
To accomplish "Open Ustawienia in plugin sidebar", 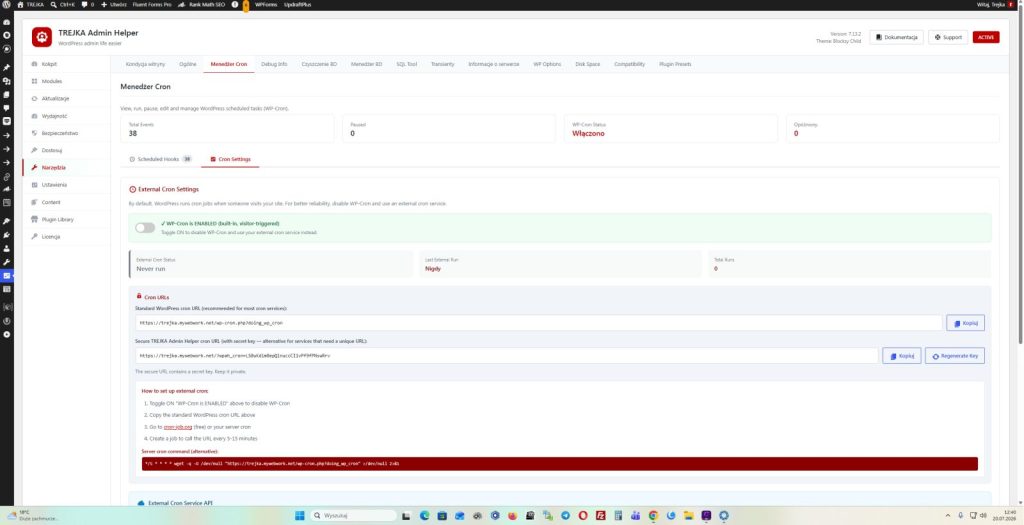I will (65, 185).
